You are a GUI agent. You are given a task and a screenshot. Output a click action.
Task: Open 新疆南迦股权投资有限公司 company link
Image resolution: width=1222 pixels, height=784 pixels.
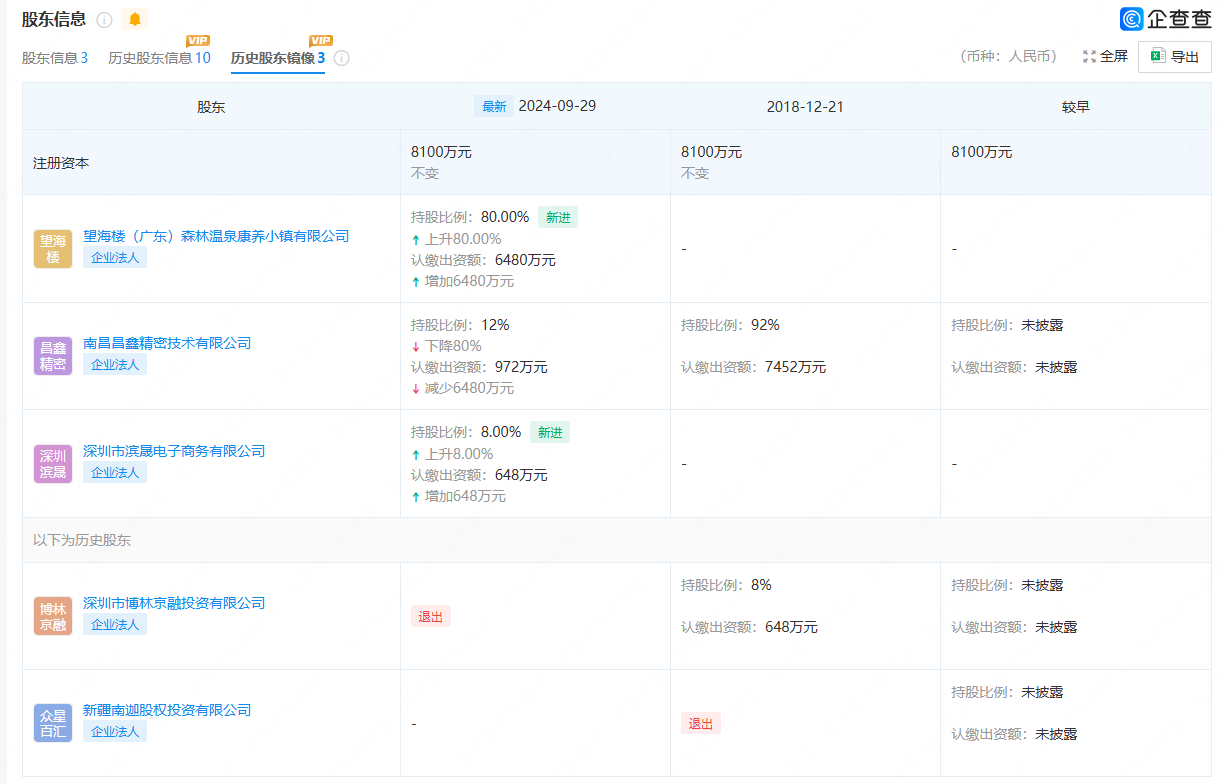[x=167, y=710]
